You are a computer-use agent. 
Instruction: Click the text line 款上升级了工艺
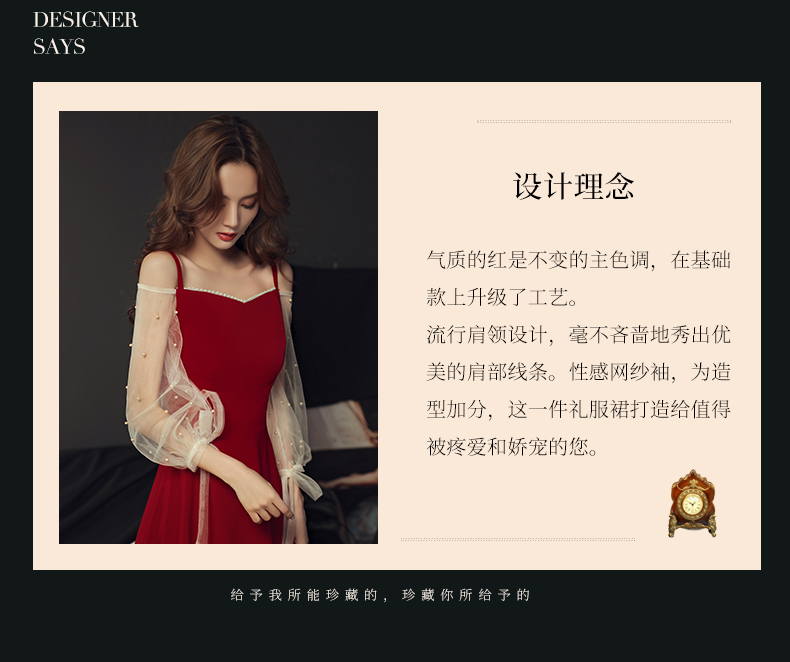click(x=502, y=297)
